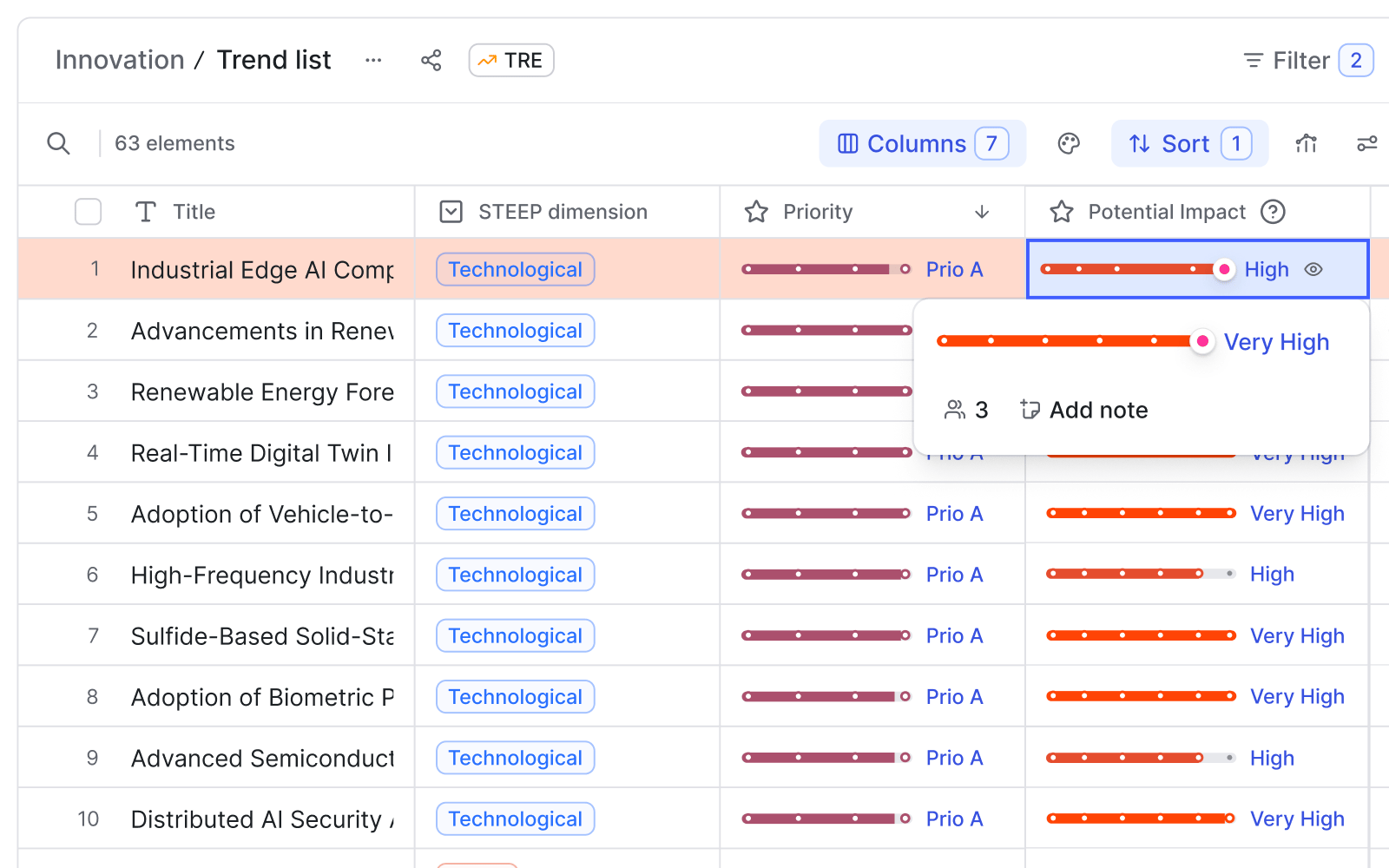Click the Trend list breadcrumb title
Image resolution: width=1389 pixels, height=868 pixels.
click(274, 60)
